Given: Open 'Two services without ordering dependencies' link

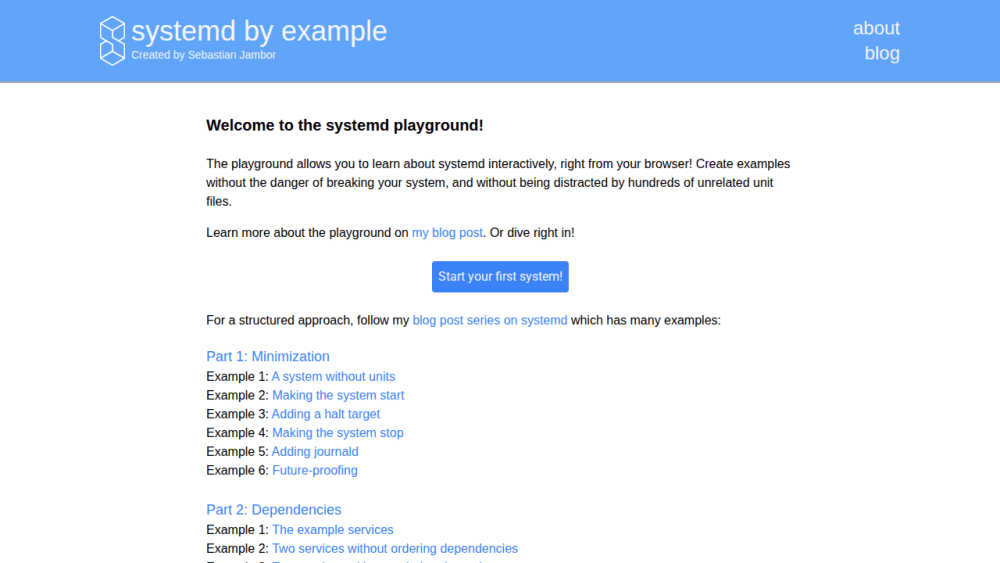Looking at the screenshot, I should (395, 548).
